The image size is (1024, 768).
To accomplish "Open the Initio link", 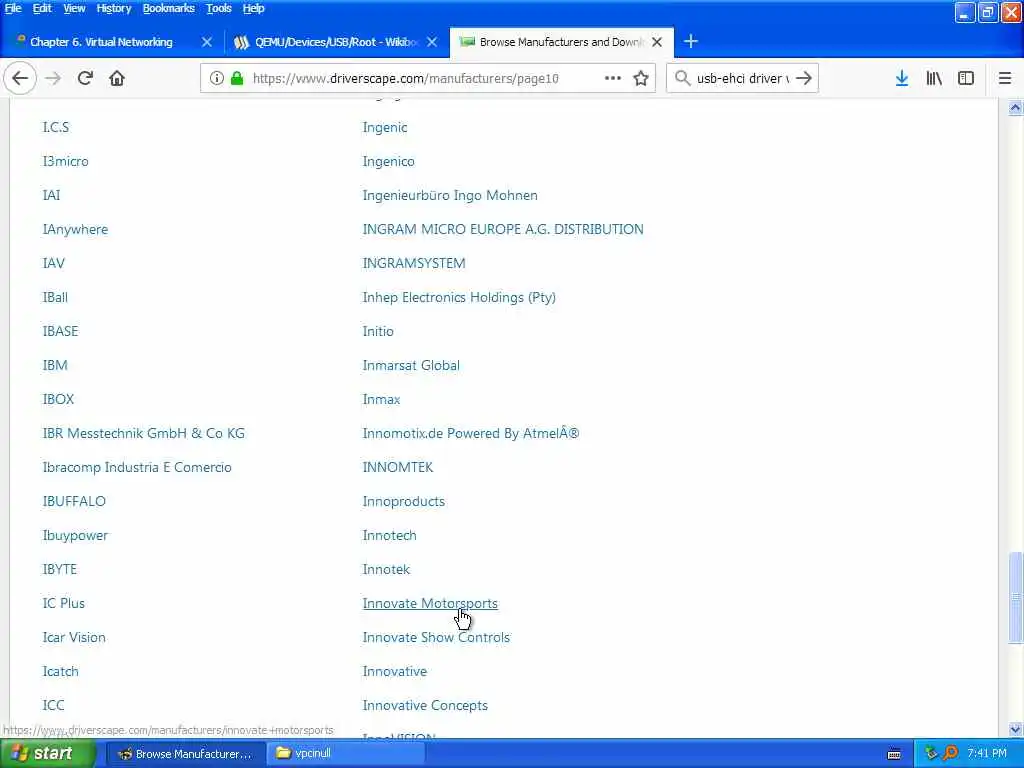I will pyautogui.click(x=378, y=331).
